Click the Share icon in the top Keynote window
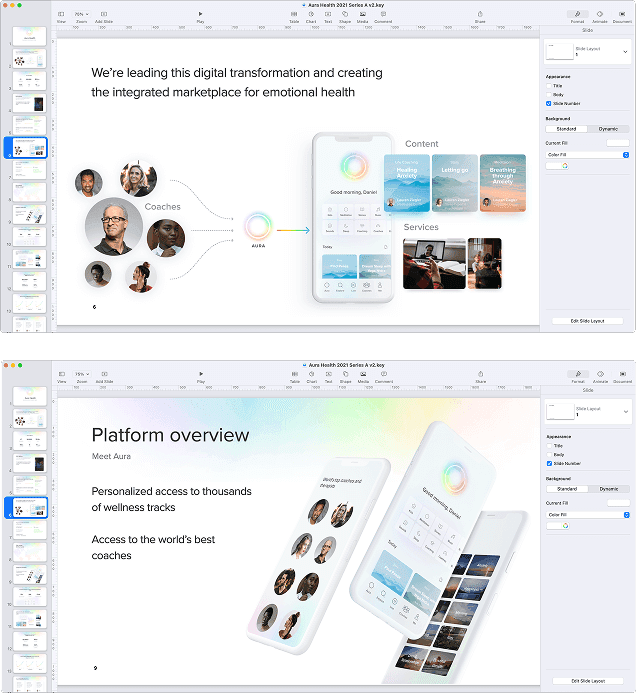Screen dimensions: 637x694 tap(480, 14)
